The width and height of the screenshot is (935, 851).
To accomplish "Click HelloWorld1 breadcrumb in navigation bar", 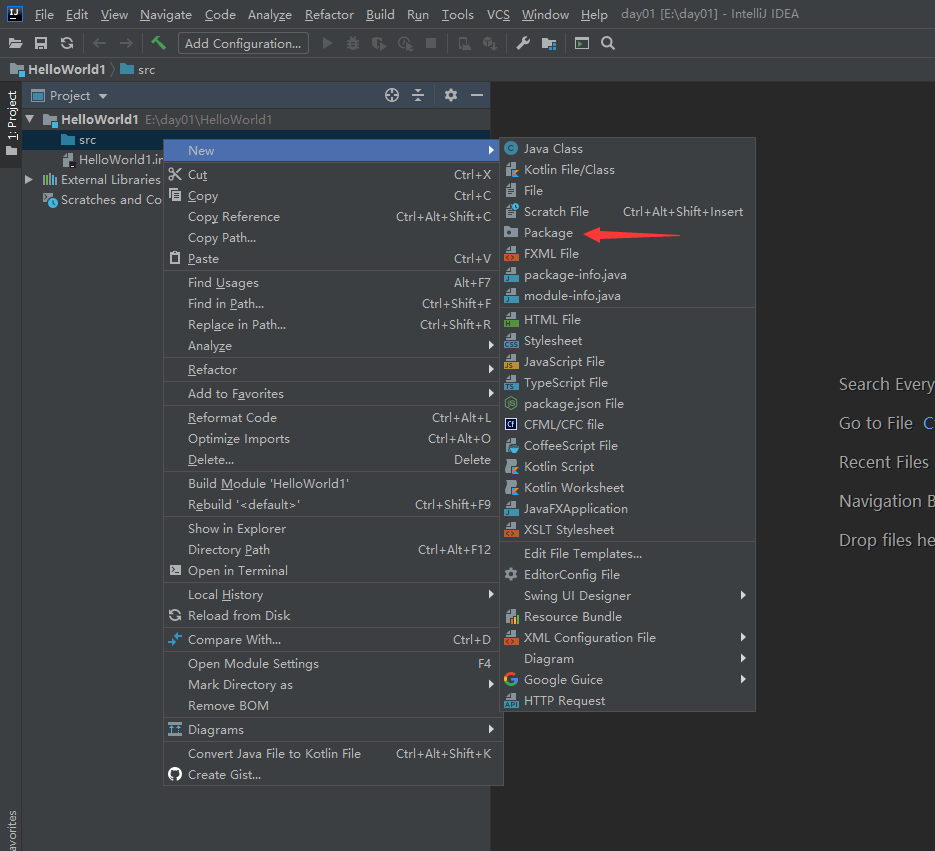I will click(x=58, y=70).
